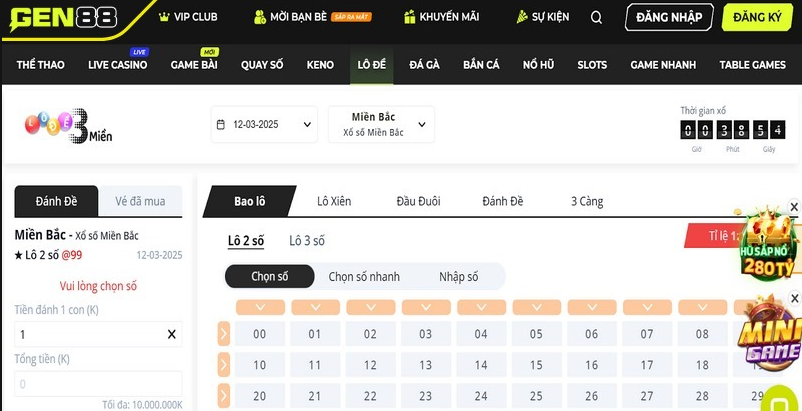Close the Hũ Sắp Nổ floating banner
Screen dimensions: 802x411
tap(794, 207)
